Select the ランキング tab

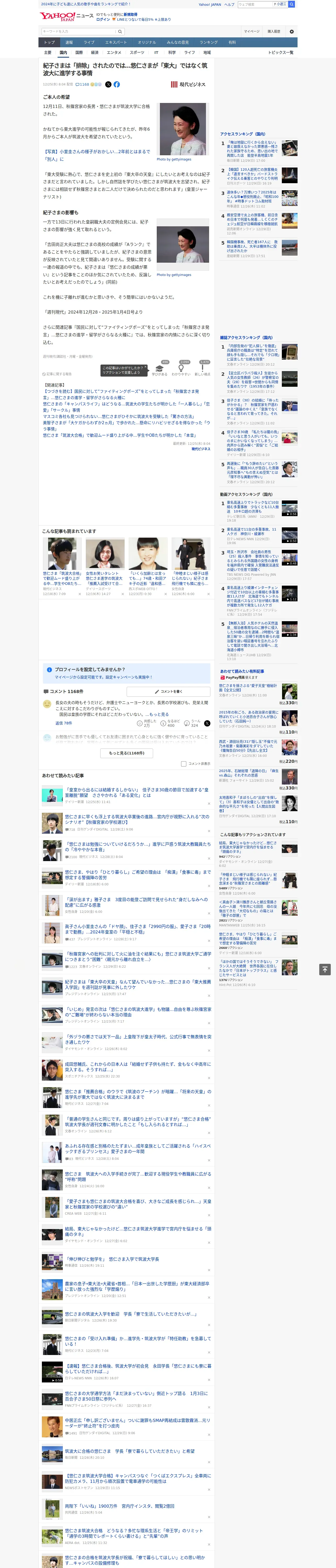[209, 42]
